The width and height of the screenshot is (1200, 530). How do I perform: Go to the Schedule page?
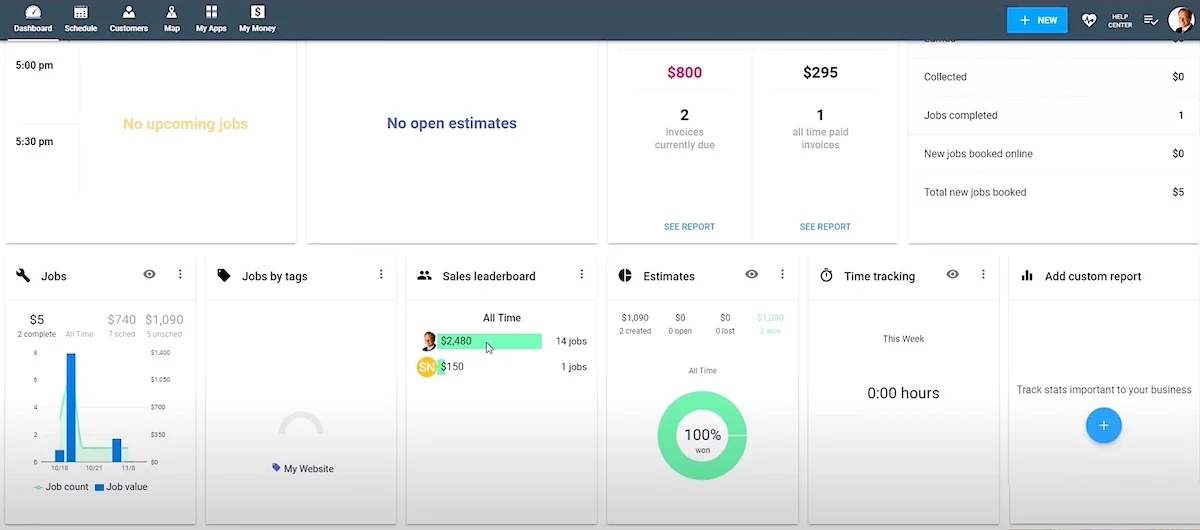point(81,19)
